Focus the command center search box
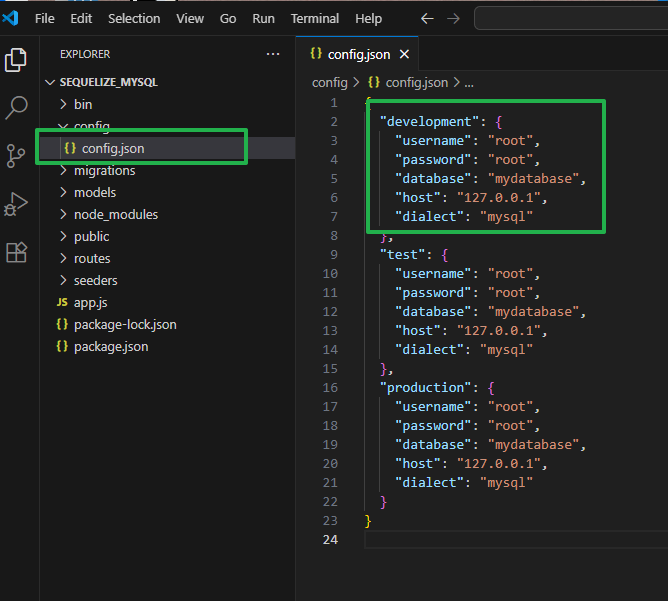Viewport: 668px width, 601px height. click(571, 18)
